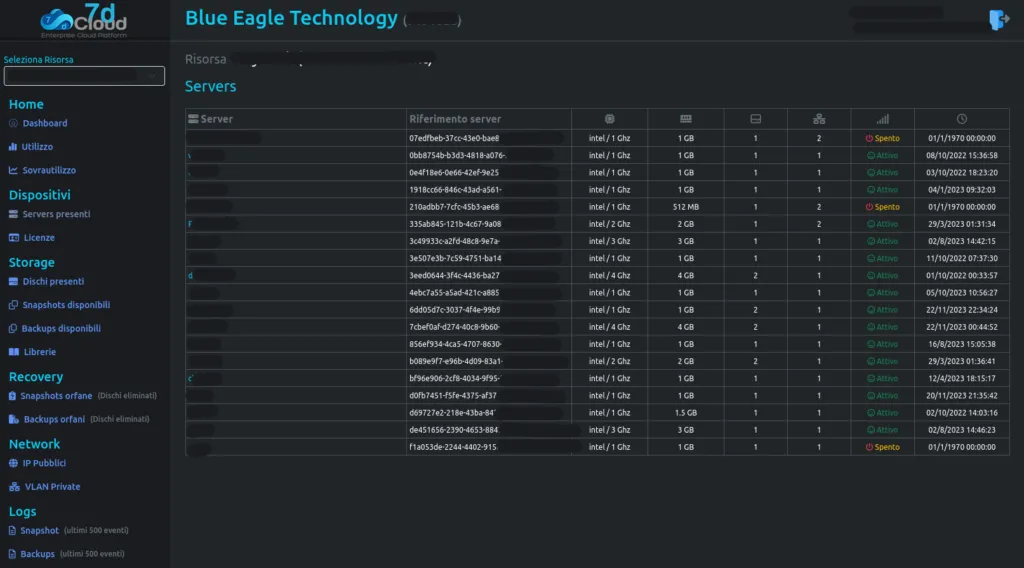Click Attivo status in row 0bb8754b
The width and height of the screenshot is (1024, 568).
[x=882, y=155]
